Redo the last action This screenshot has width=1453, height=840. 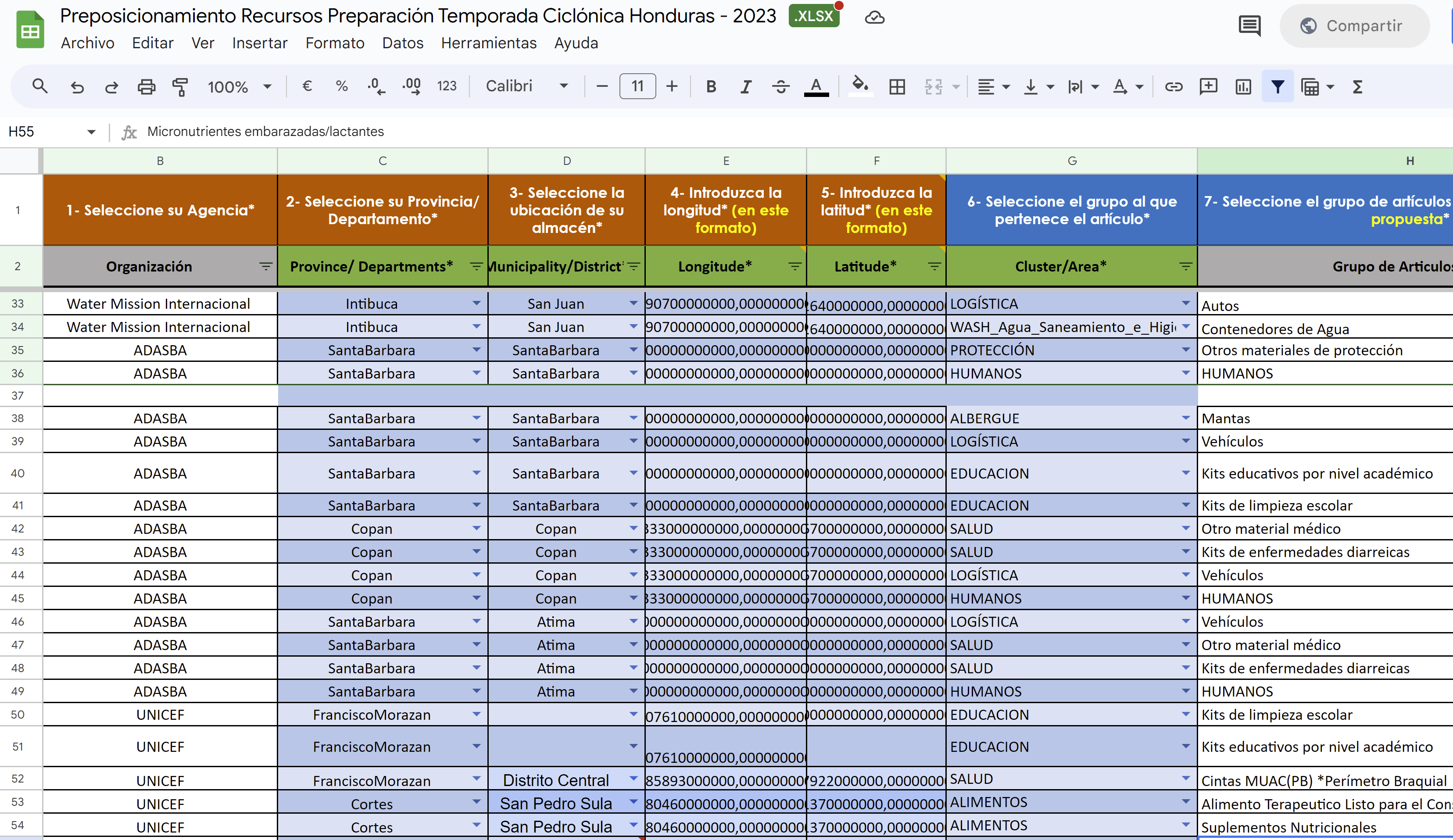click(x=111, y=86)
